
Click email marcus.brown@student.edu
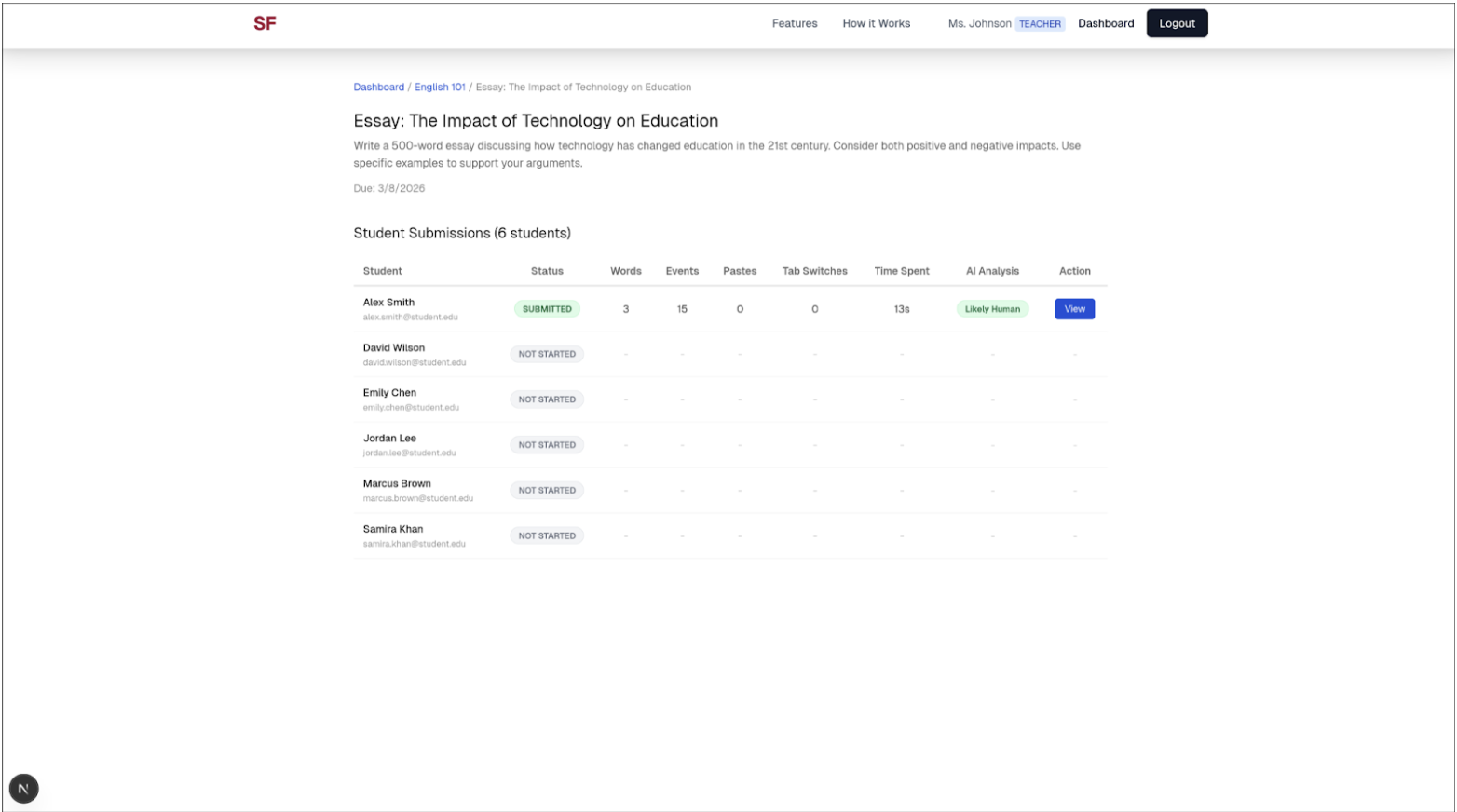pos(417,498)
